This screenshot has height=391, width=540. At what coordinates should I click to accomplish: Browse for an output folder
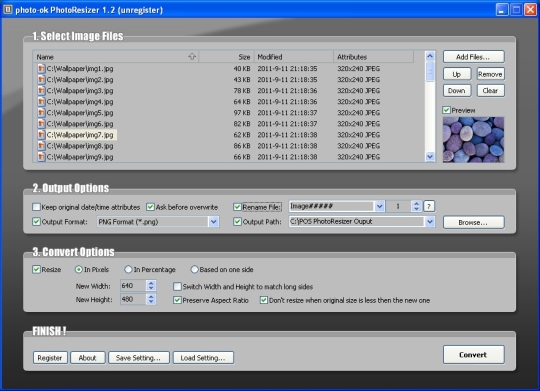(x=474, y=222)
